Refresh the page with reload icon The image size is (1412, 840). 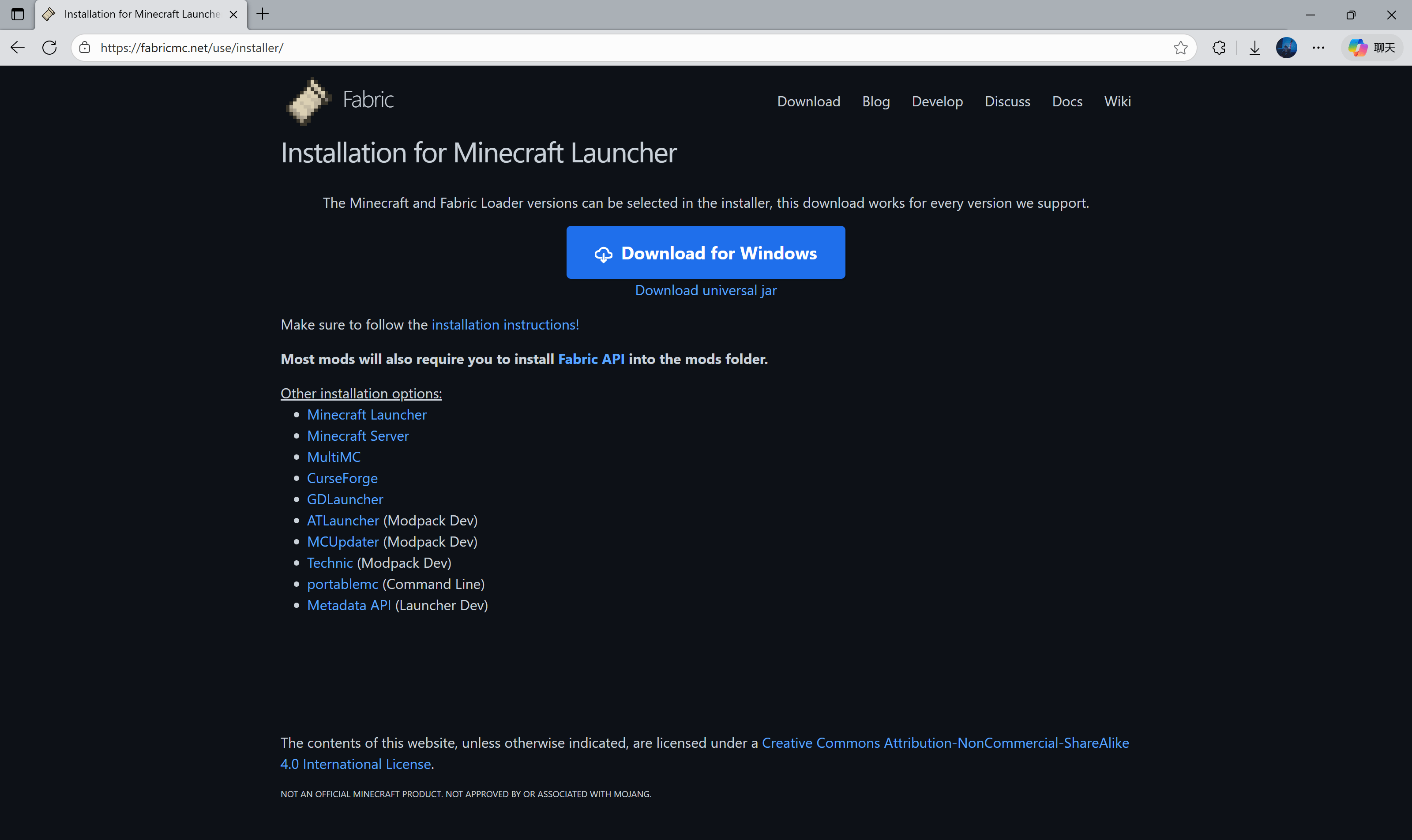50,48
